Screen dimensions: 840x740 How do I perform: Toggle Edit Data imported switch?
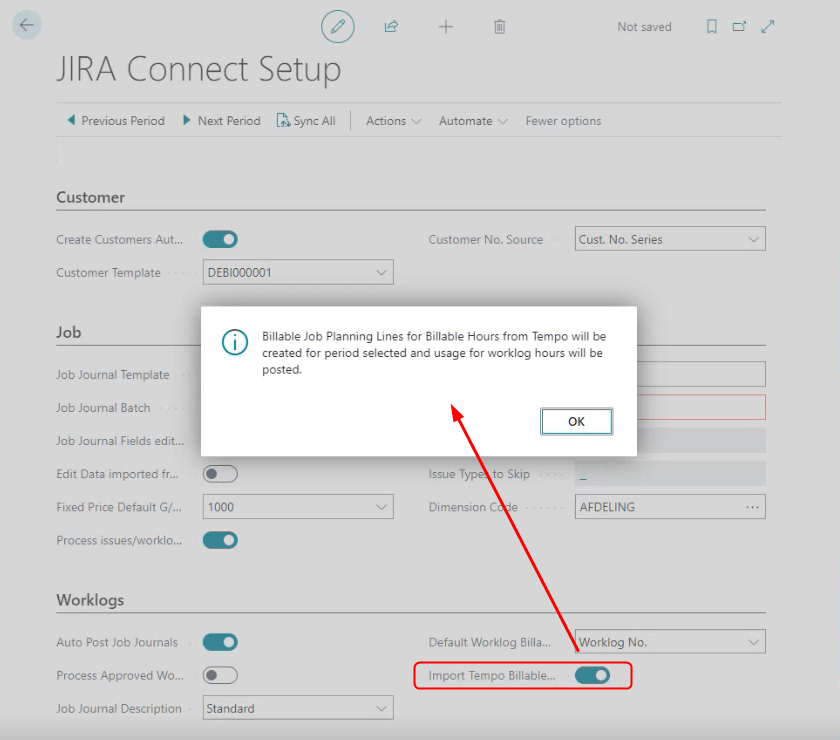point(220,474)
